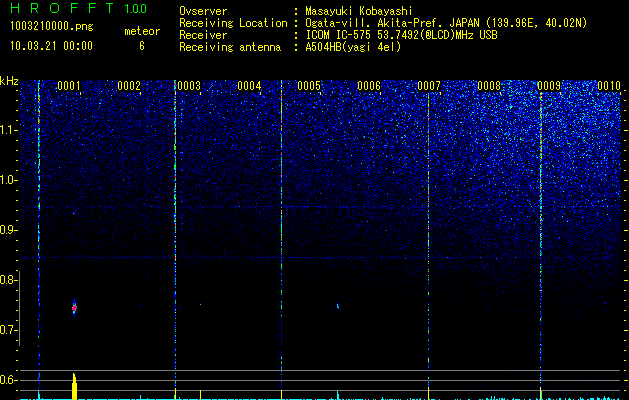Click the tall yellow signal-level bar
Image resolution: width=629 pixels, height=400 pixels.
tap(74, 386)
